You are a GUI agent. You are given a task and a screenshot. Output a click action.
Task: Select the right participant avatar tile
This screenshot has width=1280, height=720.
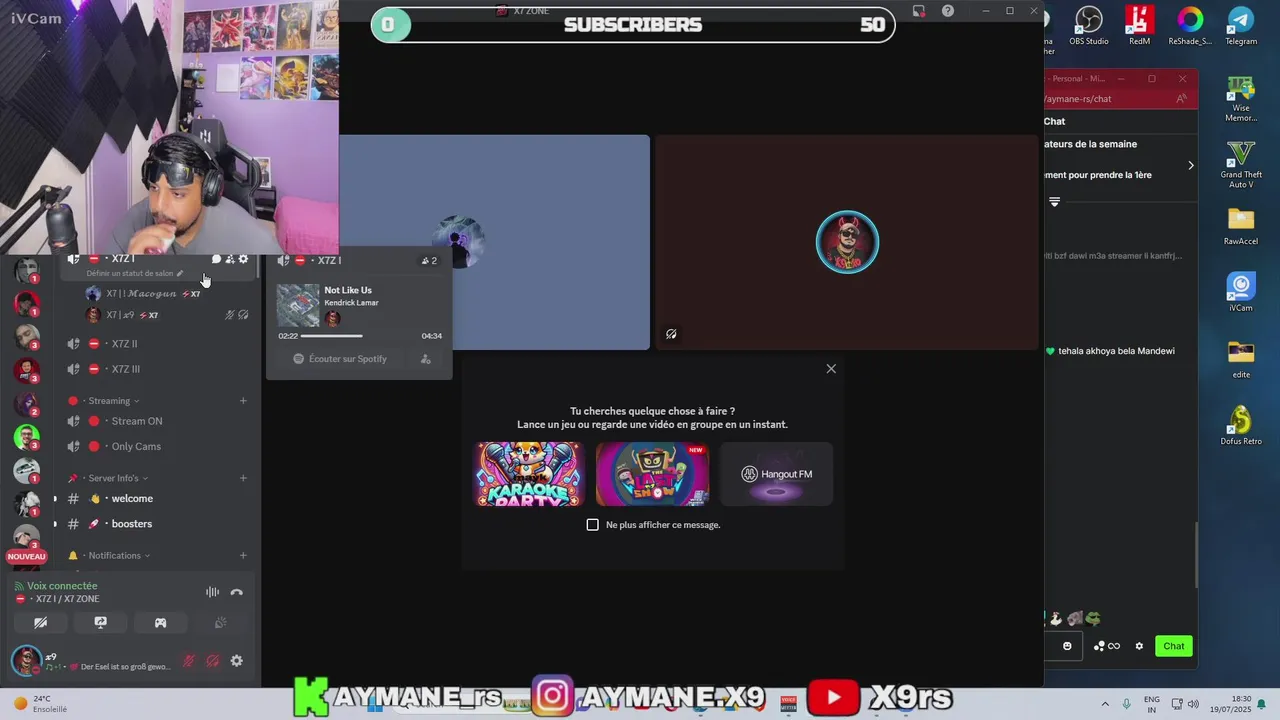point(847,243)
